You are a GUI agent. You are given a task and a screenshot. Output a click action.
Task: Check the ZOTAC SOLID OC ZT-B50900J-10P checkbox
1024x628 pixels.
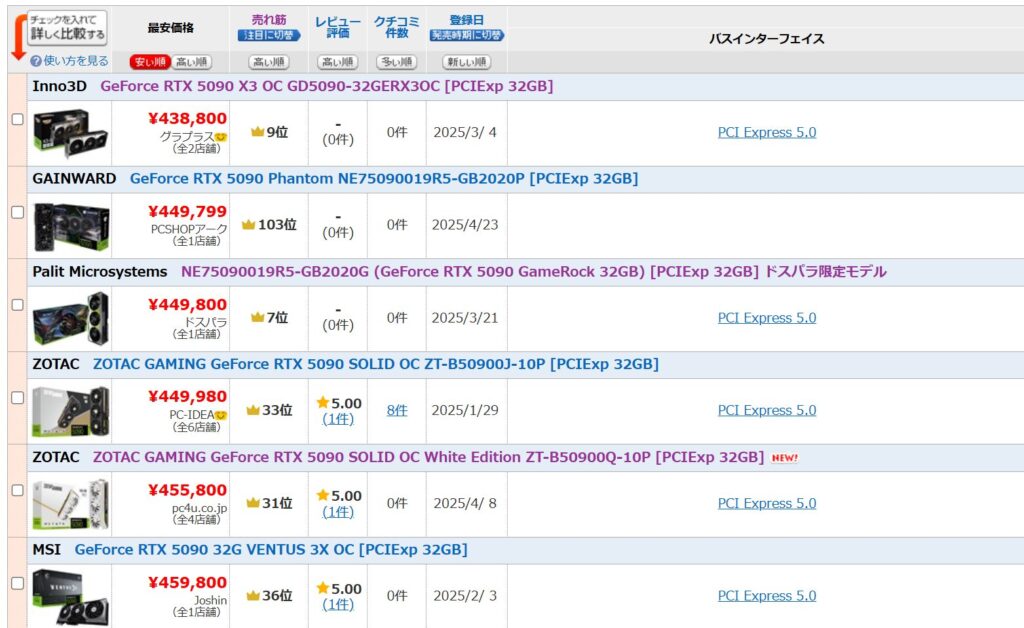(x=18, y=398)
